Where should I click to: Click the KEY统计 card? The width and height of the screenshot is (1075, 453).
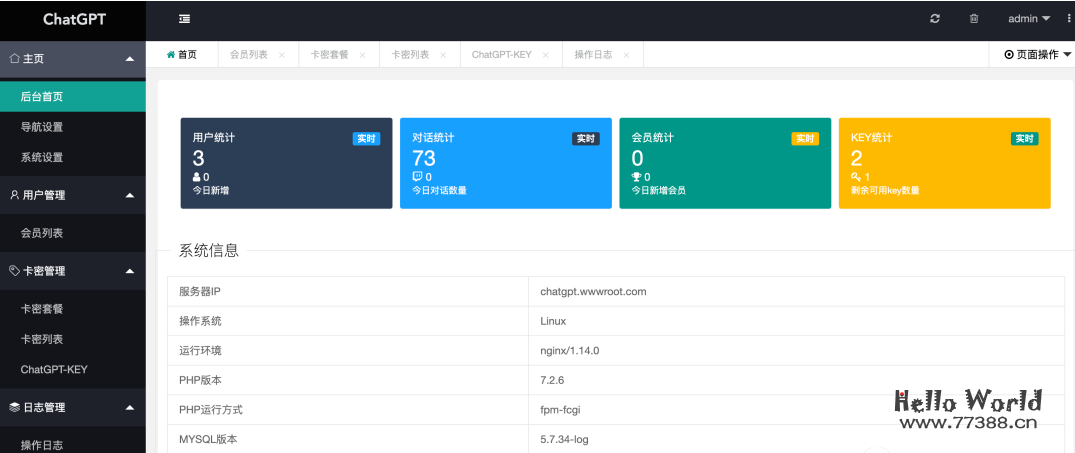(945, 163)
